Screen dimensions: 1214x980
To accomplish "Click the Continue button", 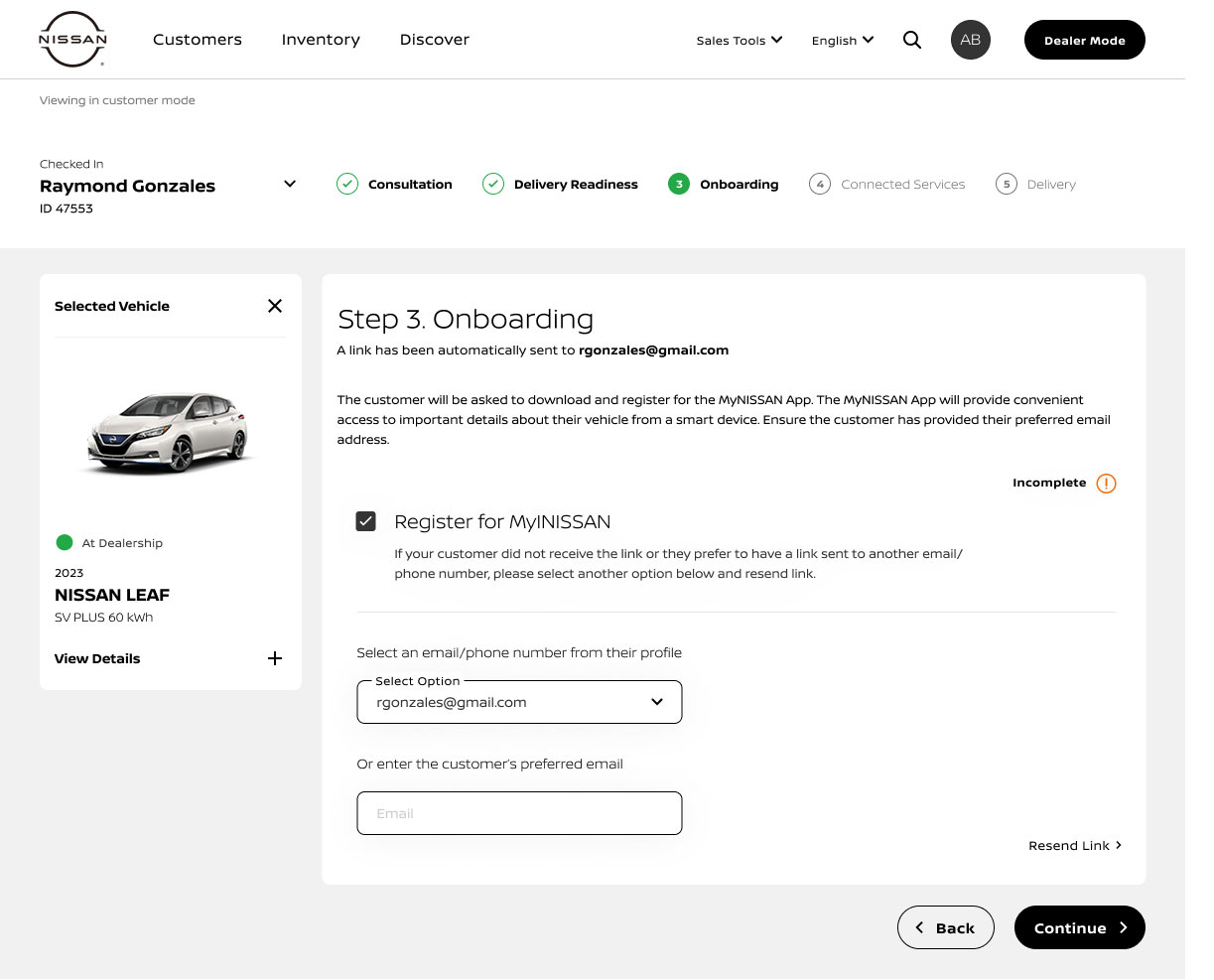I will (1080, 927).
